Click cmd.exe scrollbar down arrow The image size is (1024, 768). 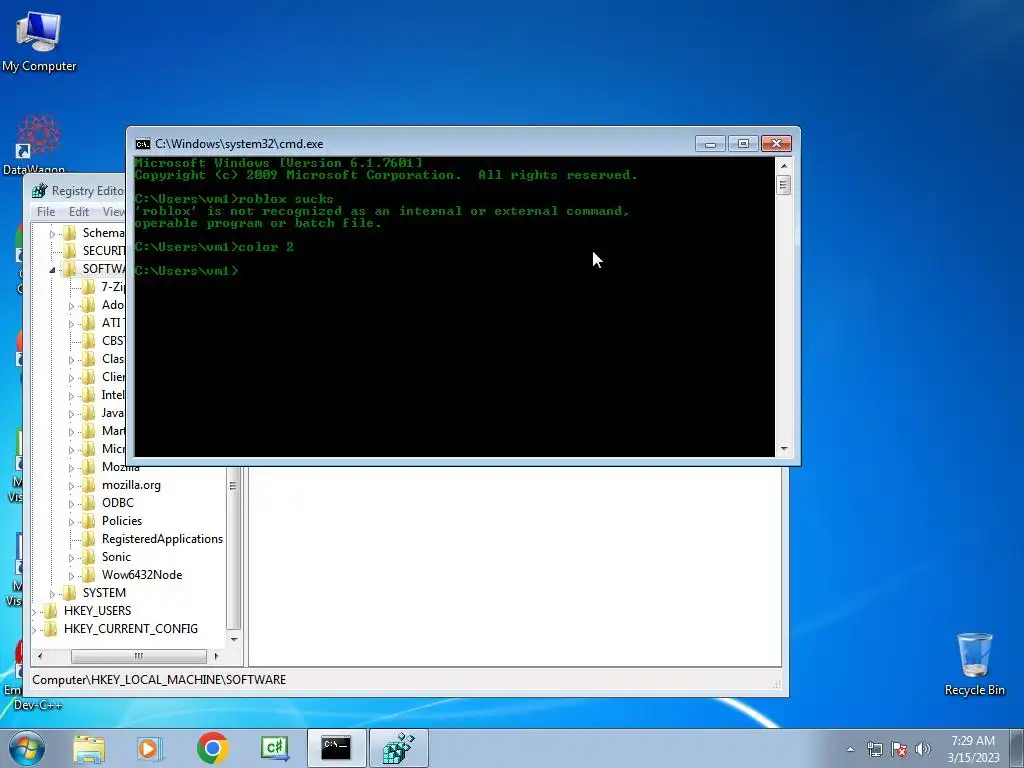click(x=784, y=449)
